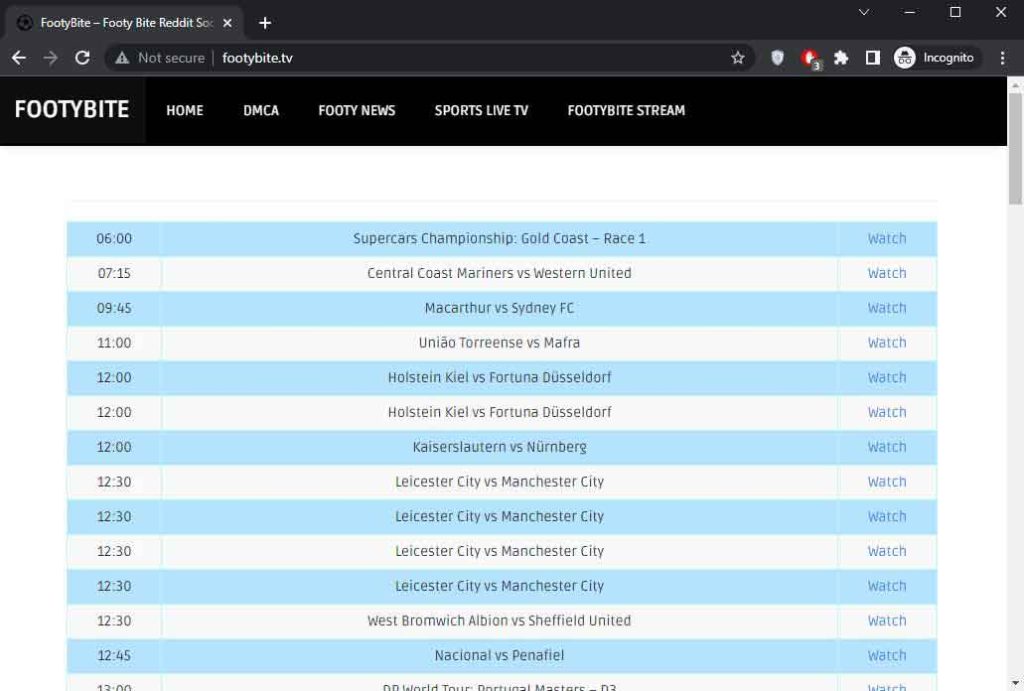Watch Supercars Championship Gold Coast Race 1
The width and height of the screenshot is (1024, 691).
(887, 238)
